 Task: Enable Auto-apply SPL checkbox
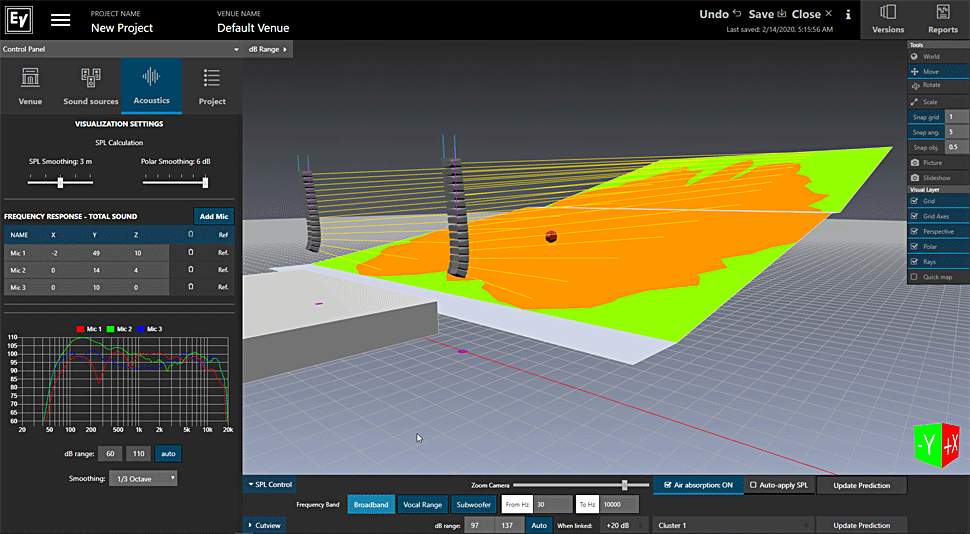coord(753,485)
